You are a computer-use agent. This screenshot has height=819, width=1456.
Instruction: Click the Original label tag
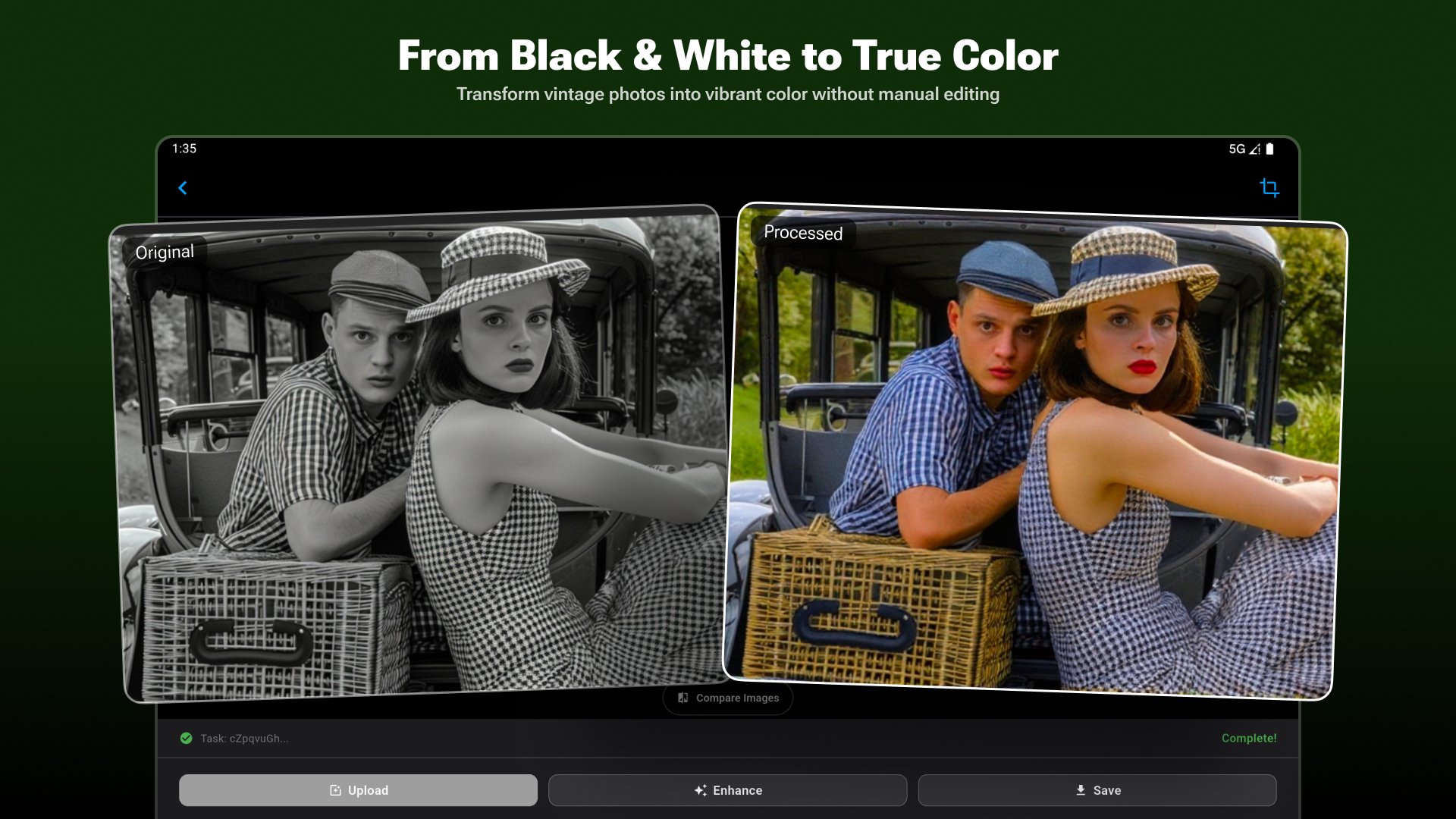pos(165,252)
